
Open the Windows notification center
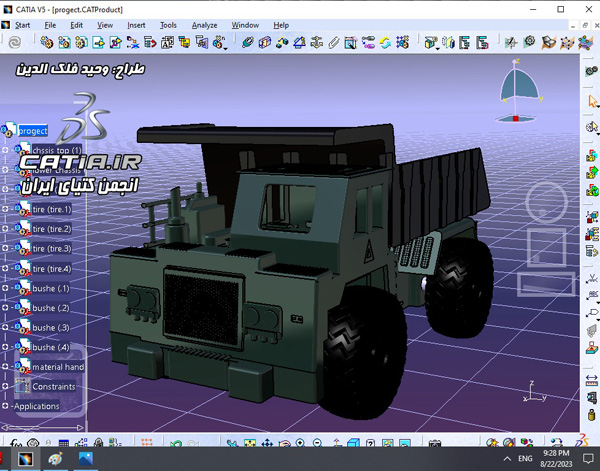588,458
